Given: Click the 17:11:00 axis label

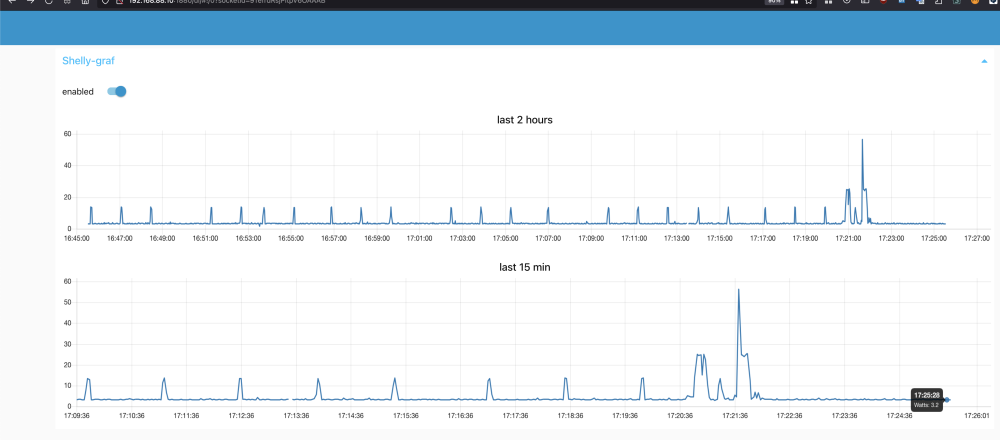Looking at the screenshot, I should [x=634, y=238].
